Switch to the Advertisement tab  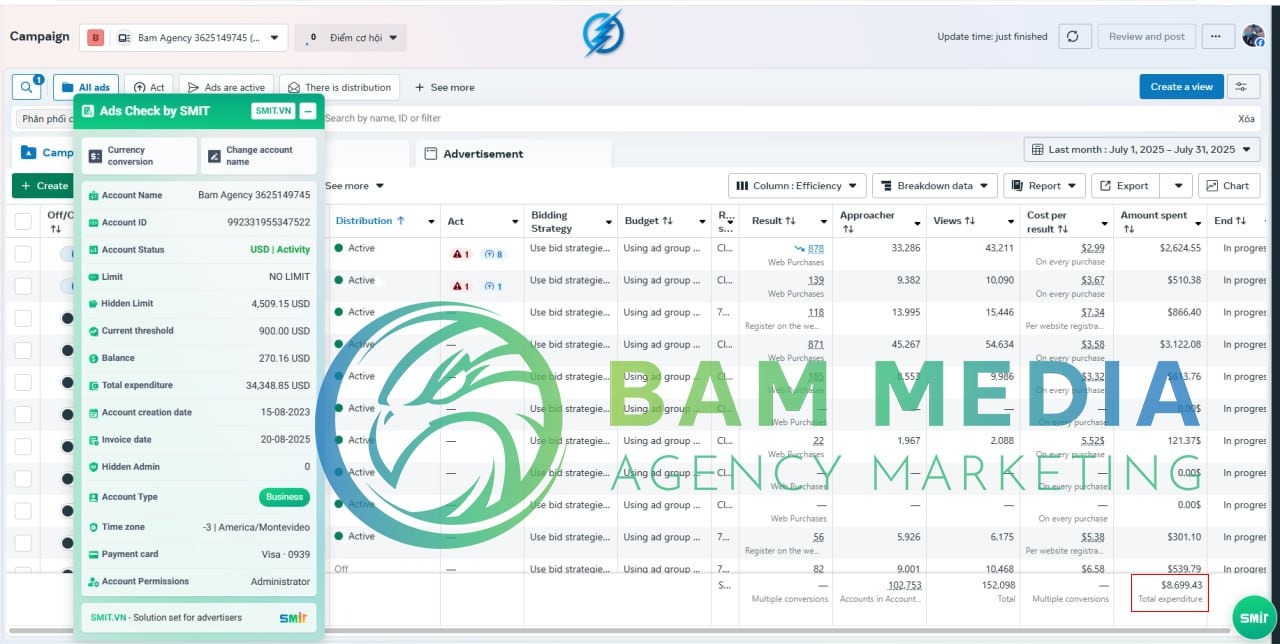(x=512, y=154)
